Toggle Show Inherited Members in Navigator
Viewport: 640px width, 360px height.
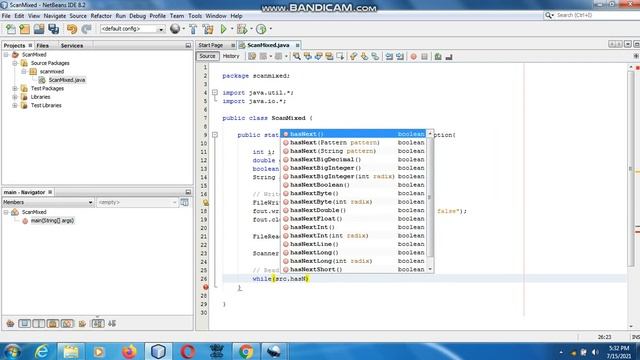click(x=10, y=324)
